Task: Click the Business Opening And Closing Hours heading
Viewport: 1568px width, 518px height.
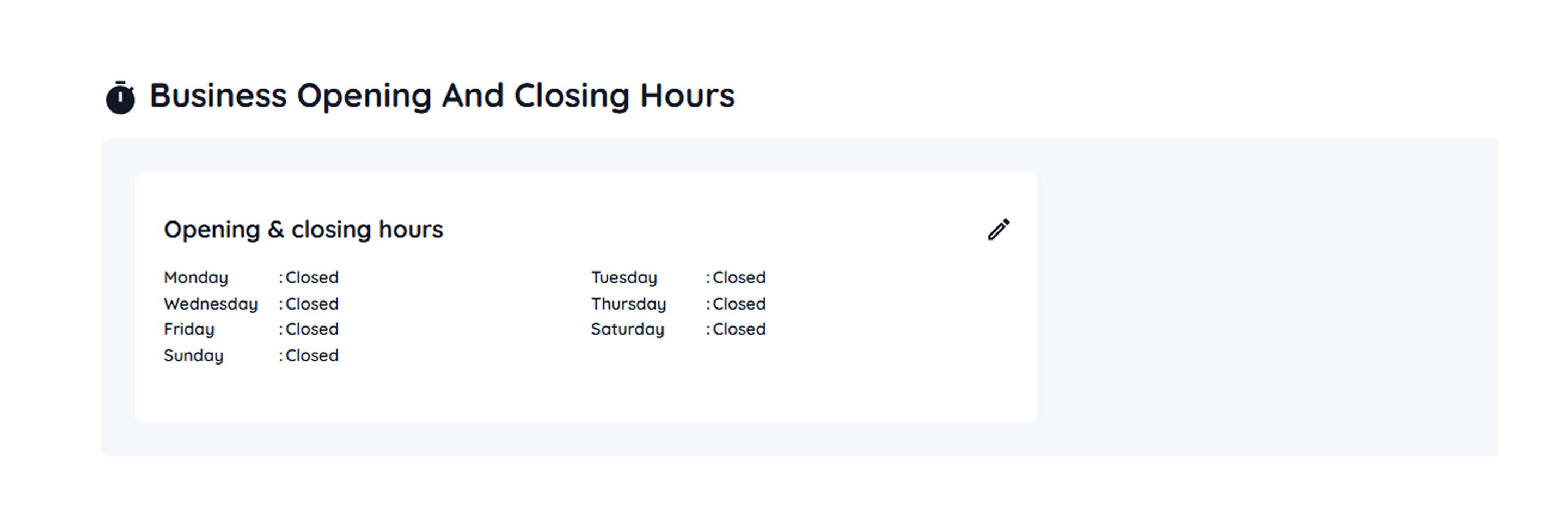Action: 442,95
